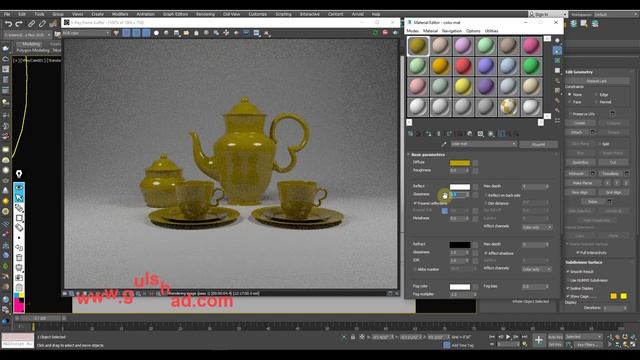Image resolution: width=640 pixels, height=360 pixels.
Task: Collapse the Basic parameters rollout
Action: click(427, 155)
